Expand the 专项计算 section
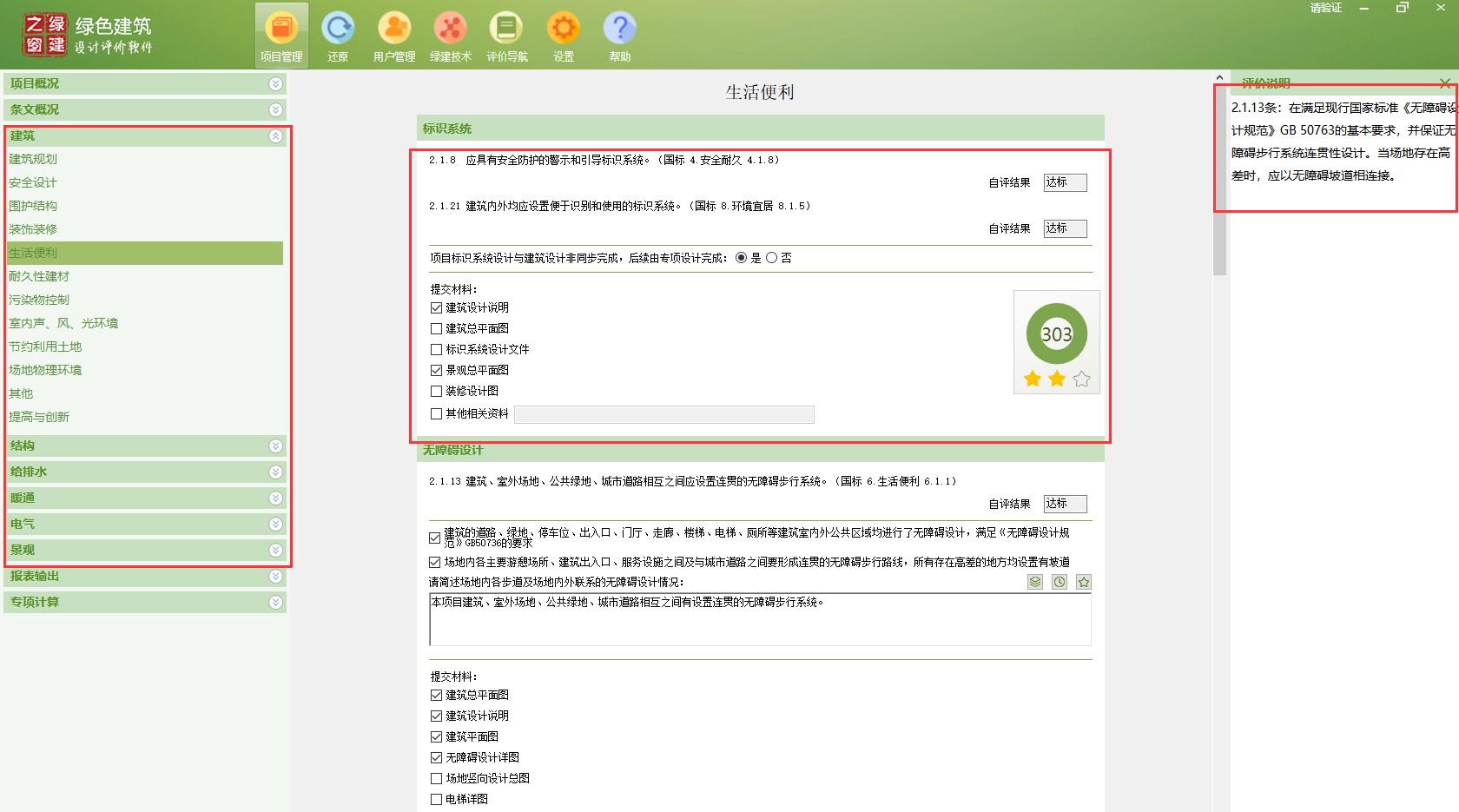Screen dimensions: 1459x812 [144, 602]
